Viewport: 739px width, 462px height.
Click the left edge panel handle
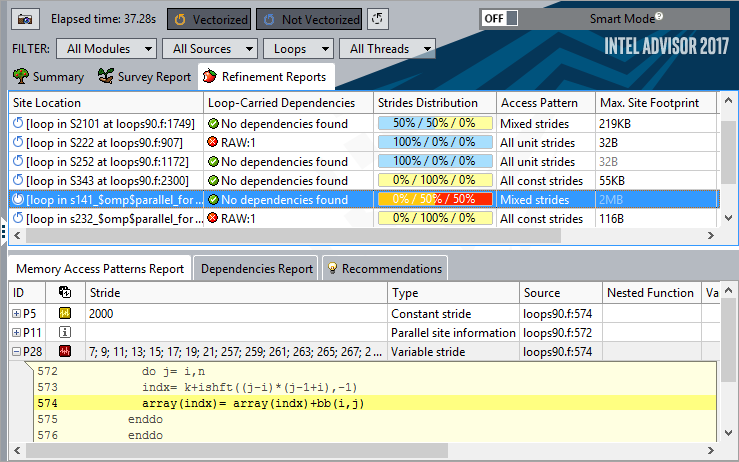coord(3,231)
